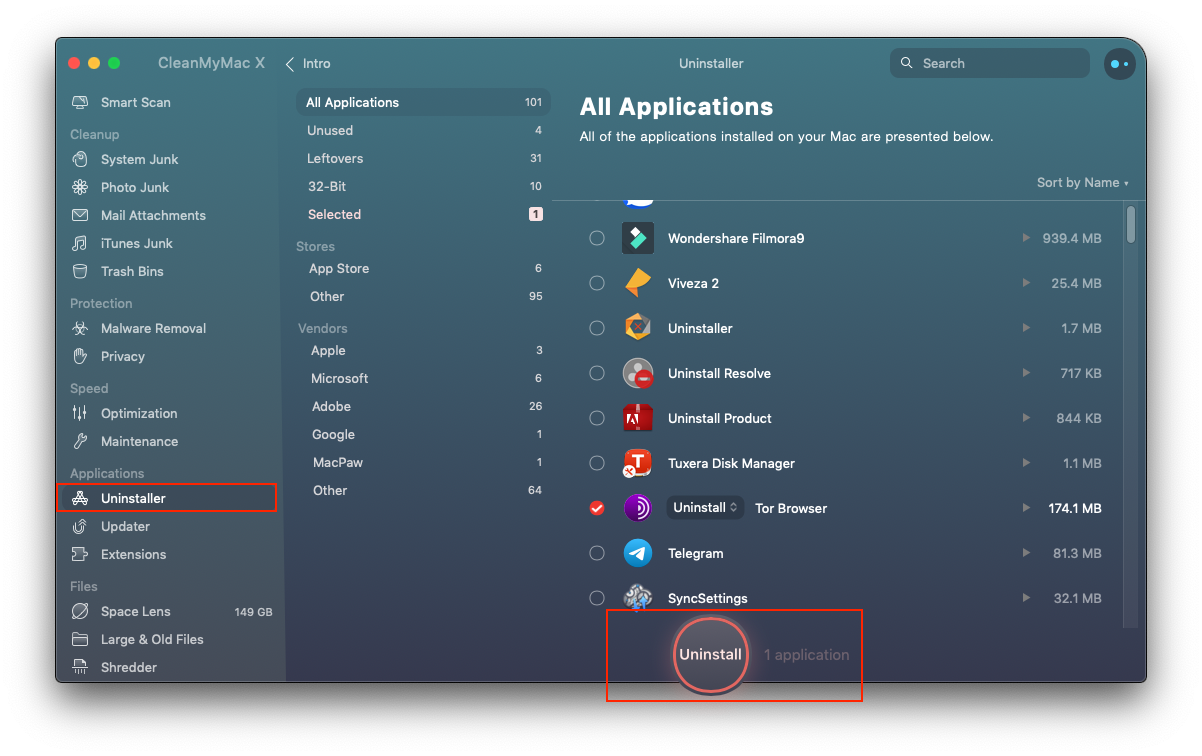Screen dimensions: 1202x756
Task: Open the Sort by Name dropdown
Action: (x=1082, y=183)
